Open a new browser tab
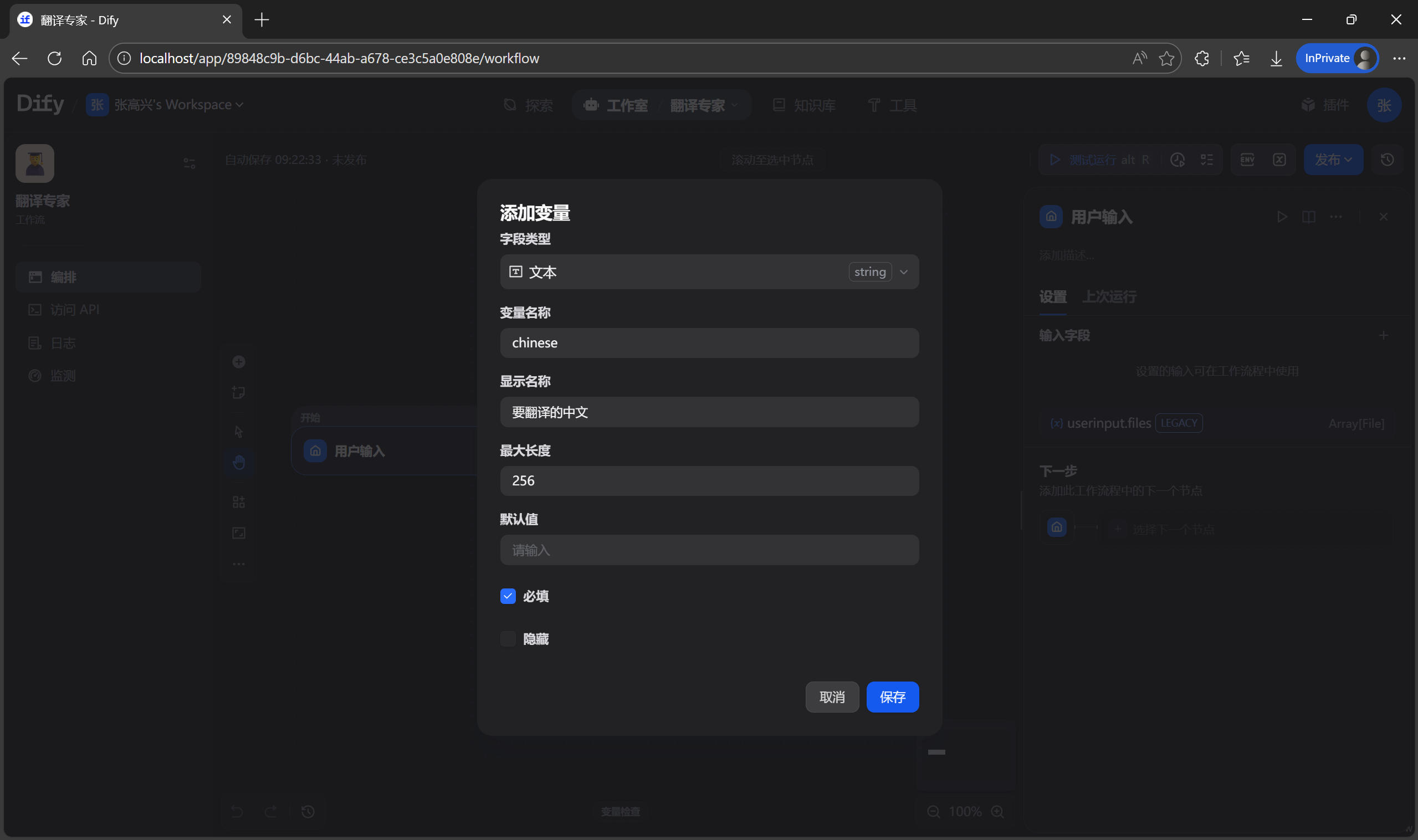 click(262, 20)
